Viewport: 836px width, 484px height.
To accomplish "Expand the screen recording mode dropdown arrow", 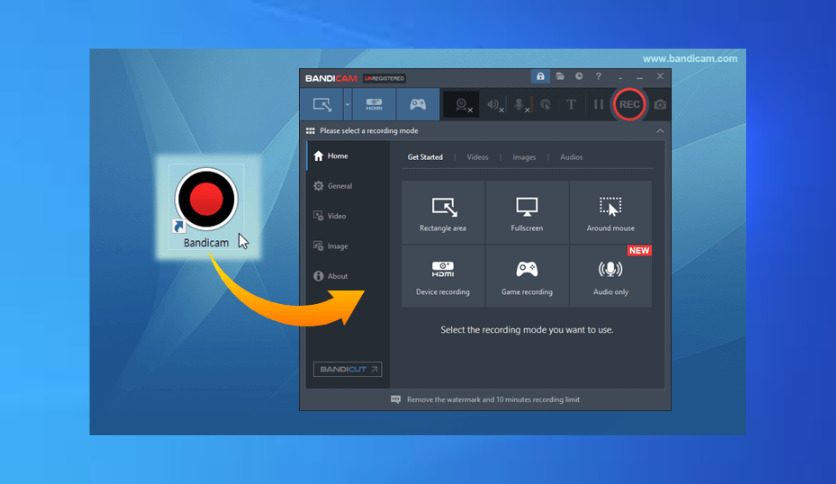I will [x=348, y=104].
